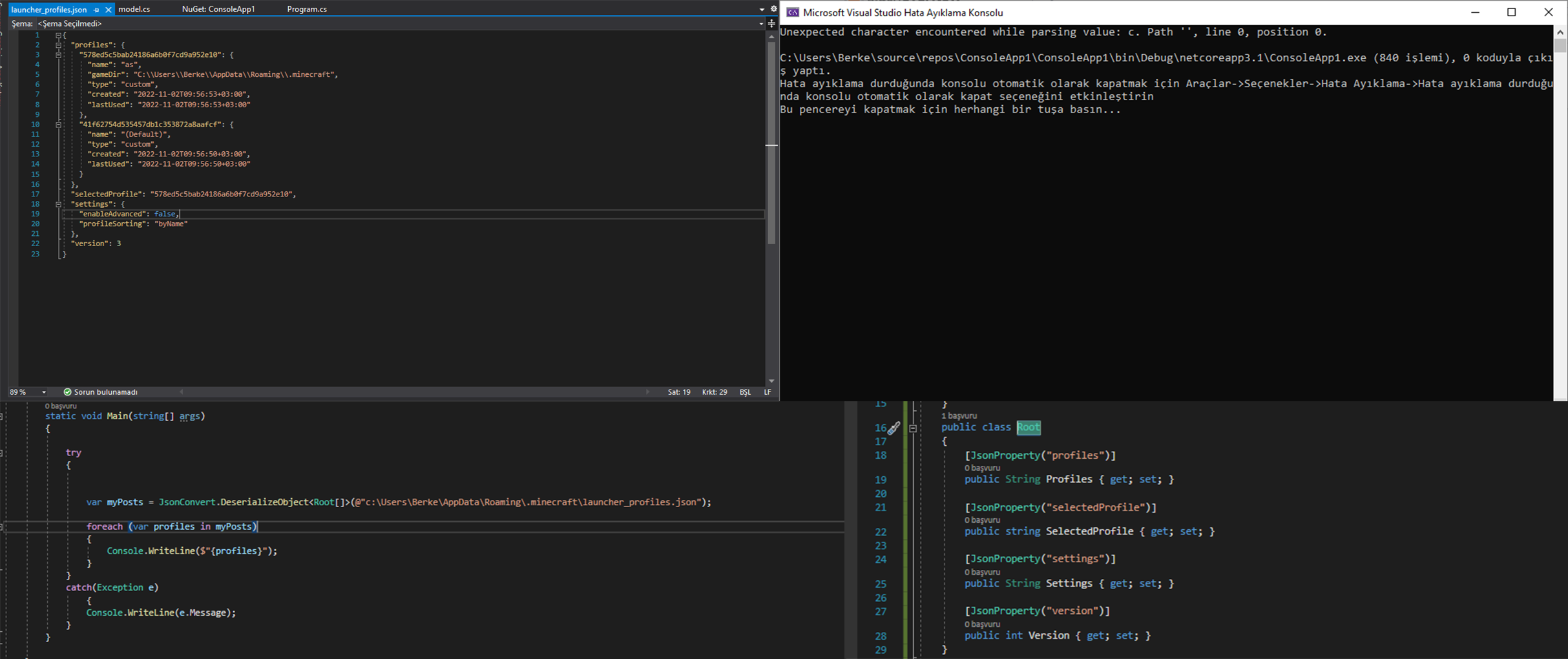
Task: Click the Krkt: 29 column indicator
Action: coord(715,392)
